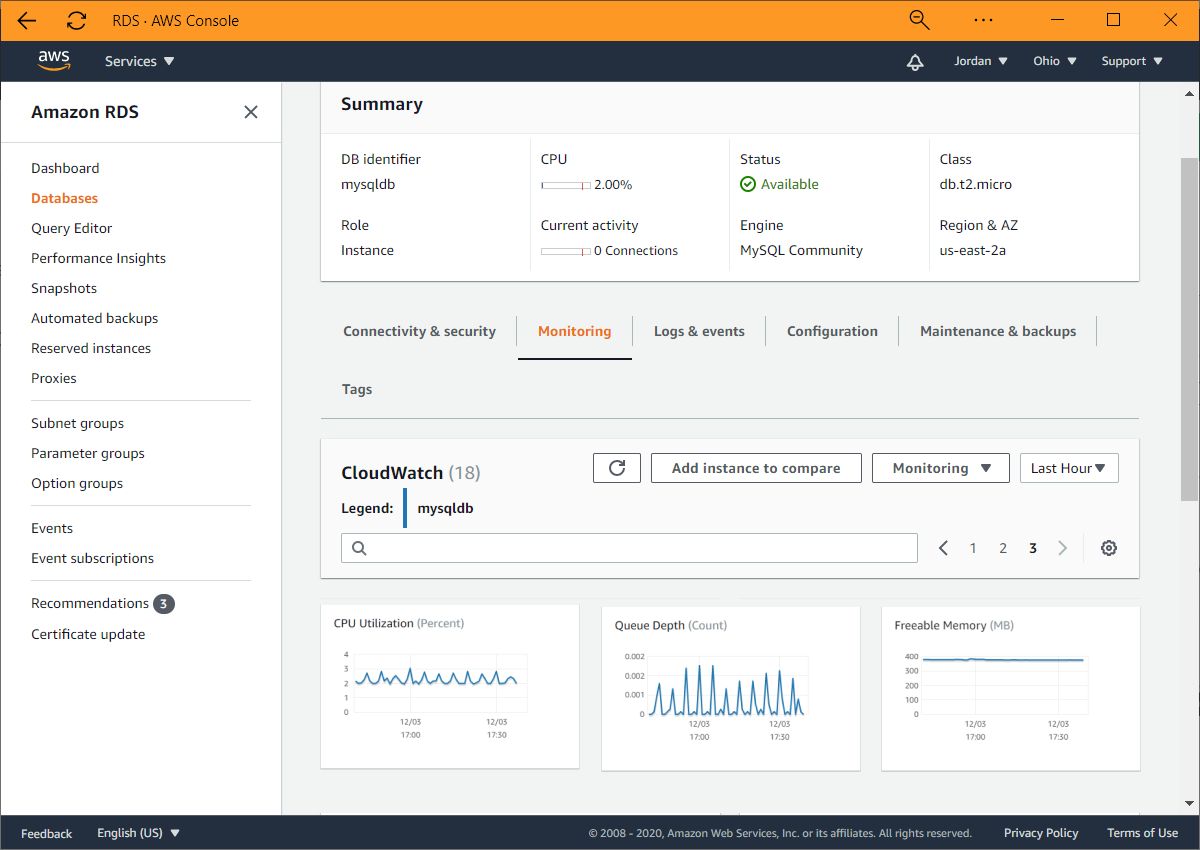Open the Logs & events tab

coord(699,331)
